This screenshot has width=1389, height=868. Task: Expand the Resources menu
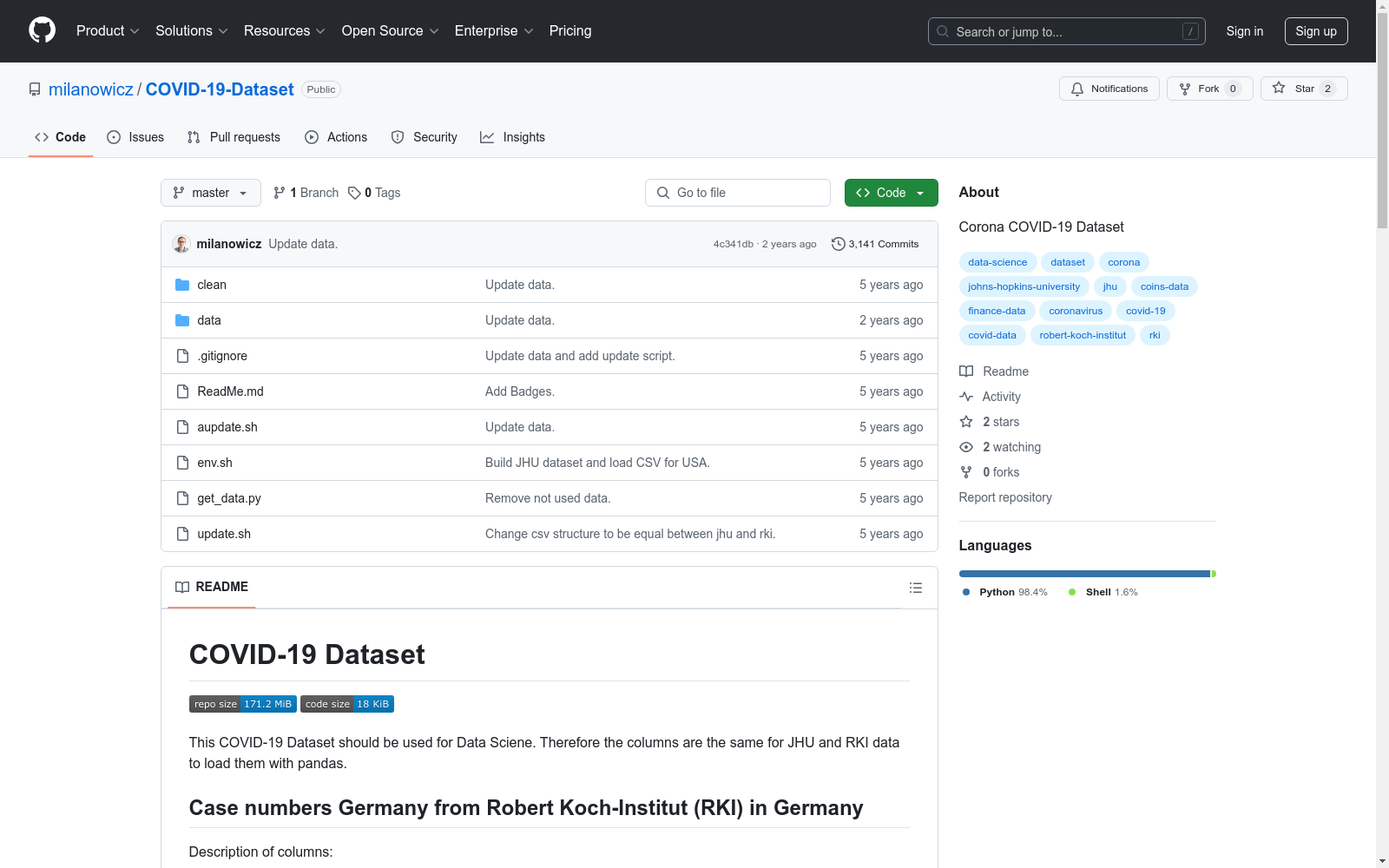[285, 30]
